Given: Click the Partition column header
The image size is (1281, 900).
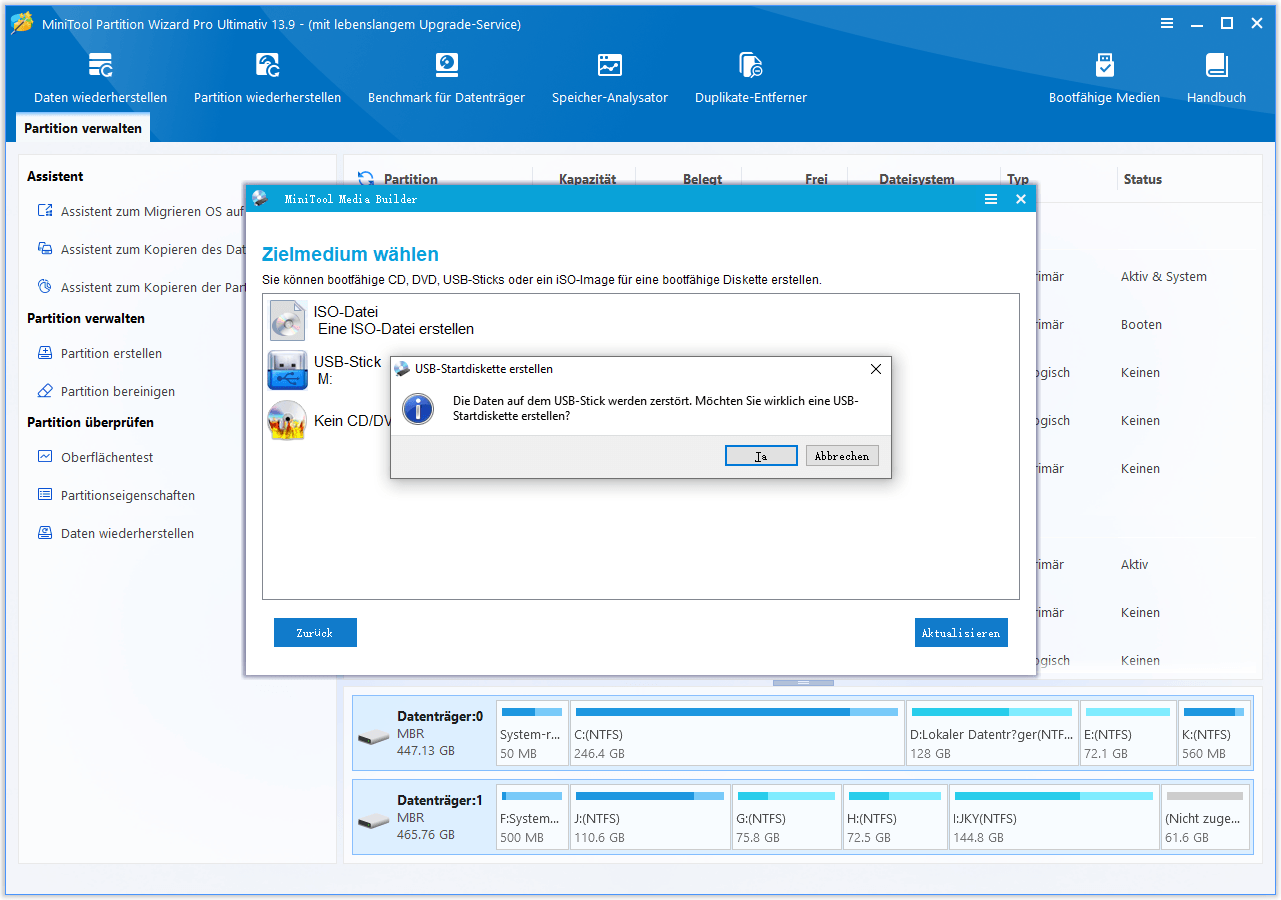Looking at the screenshot, I should click(411, 180).
